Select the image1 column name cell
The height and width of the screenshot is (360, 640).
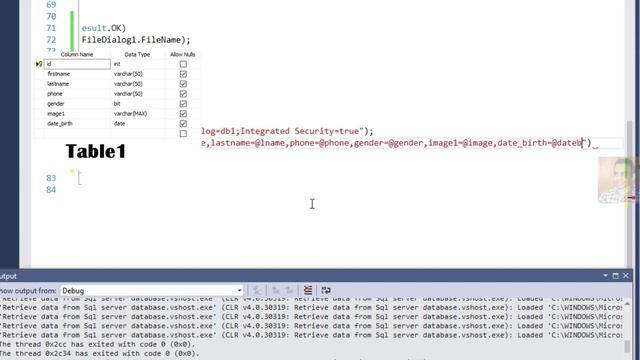(x=77, y=113)
